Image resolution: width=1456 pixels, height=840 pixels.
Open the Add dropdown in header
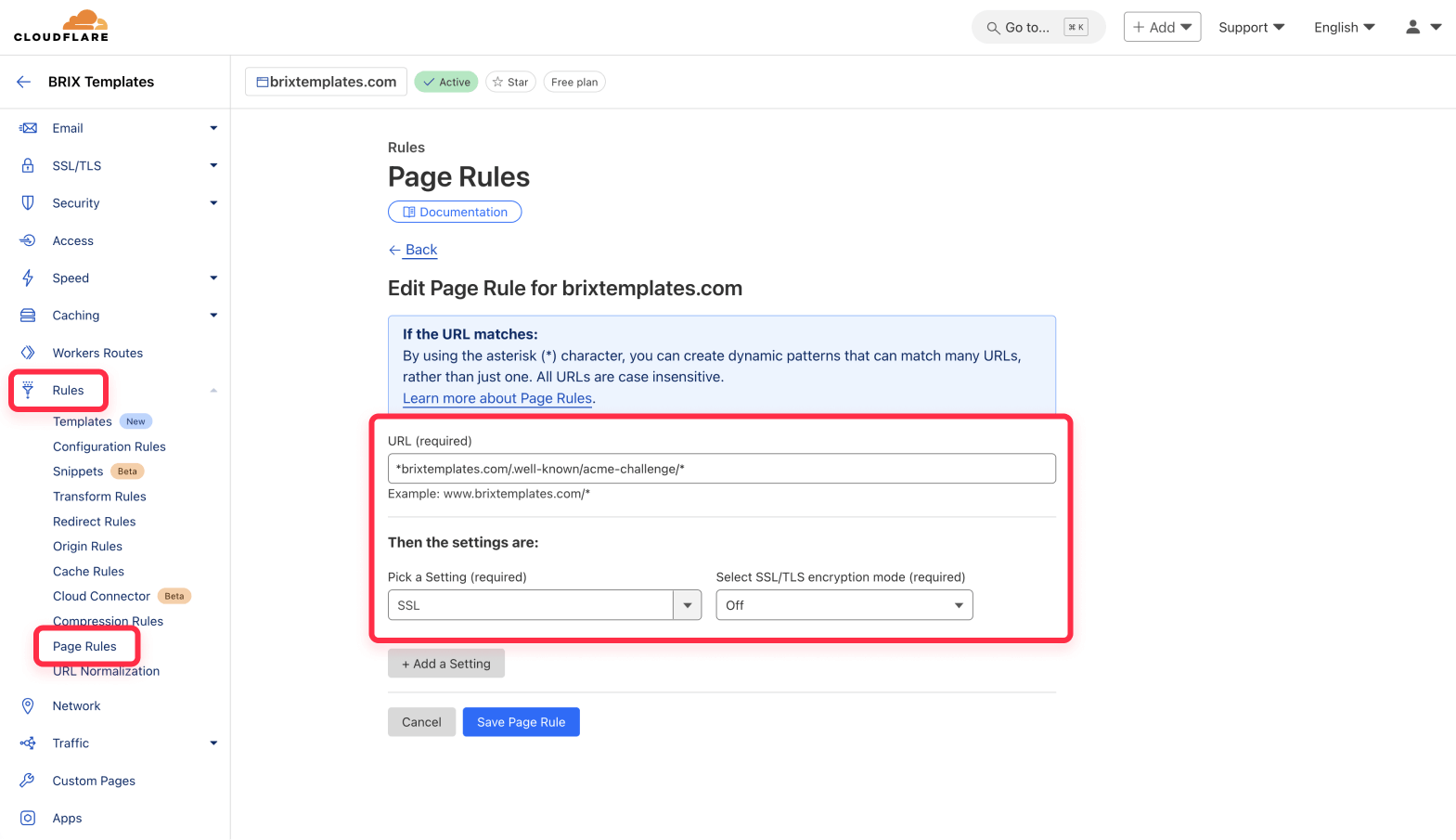(x=1162, y=27)
